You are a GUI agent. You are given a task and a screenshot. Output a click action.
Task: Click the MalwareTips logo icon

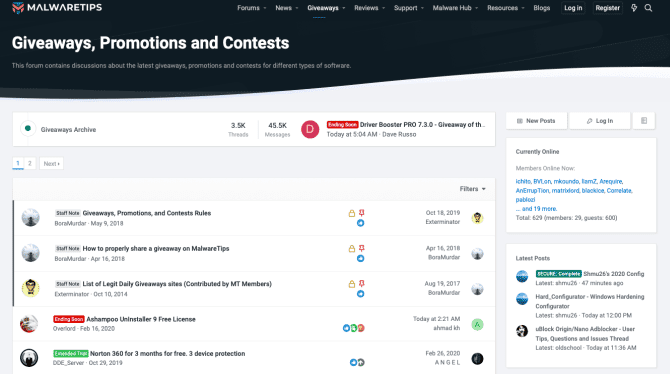[18, 8]
